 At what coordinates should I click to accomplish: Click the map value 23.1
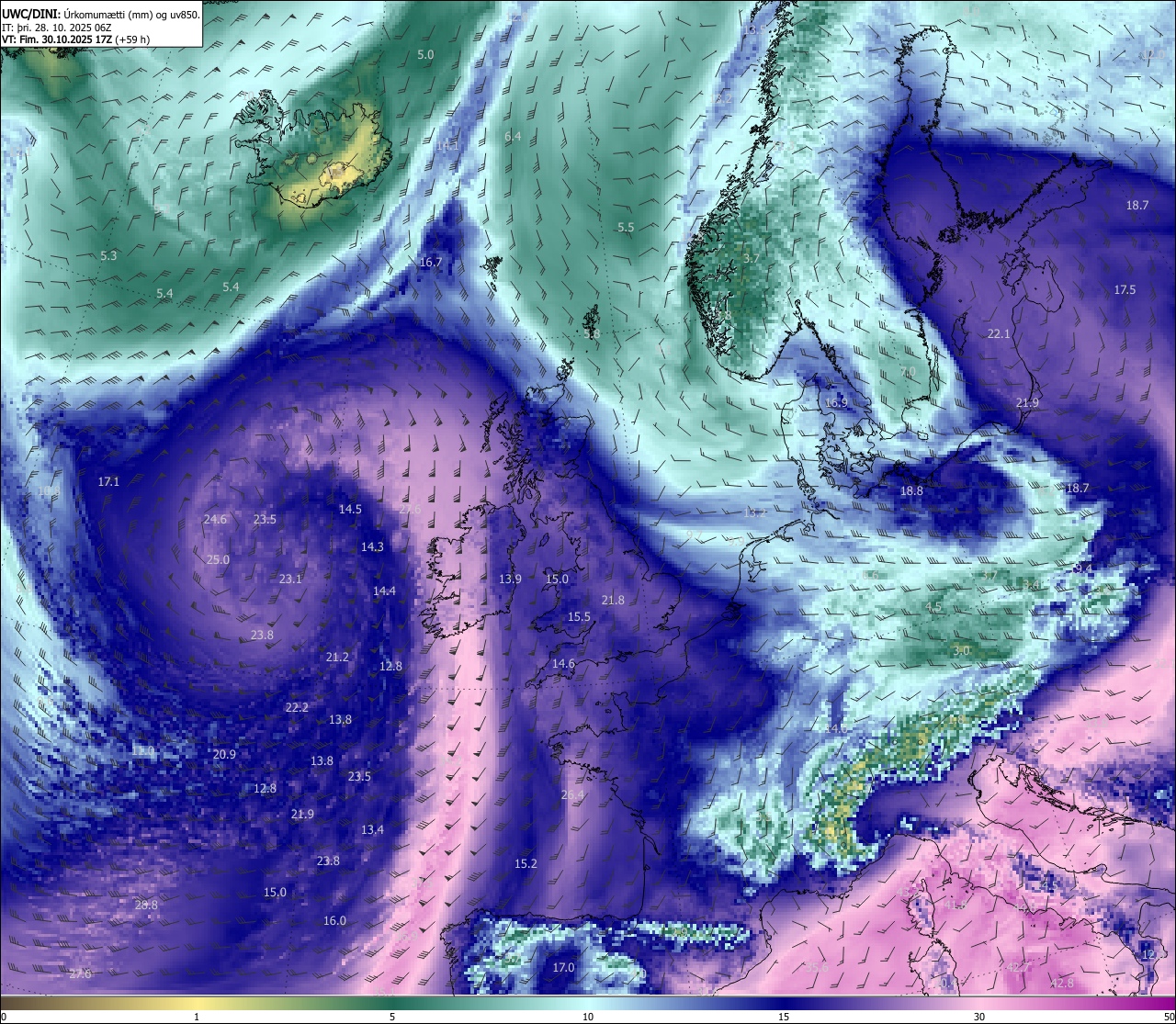(290, 580)
